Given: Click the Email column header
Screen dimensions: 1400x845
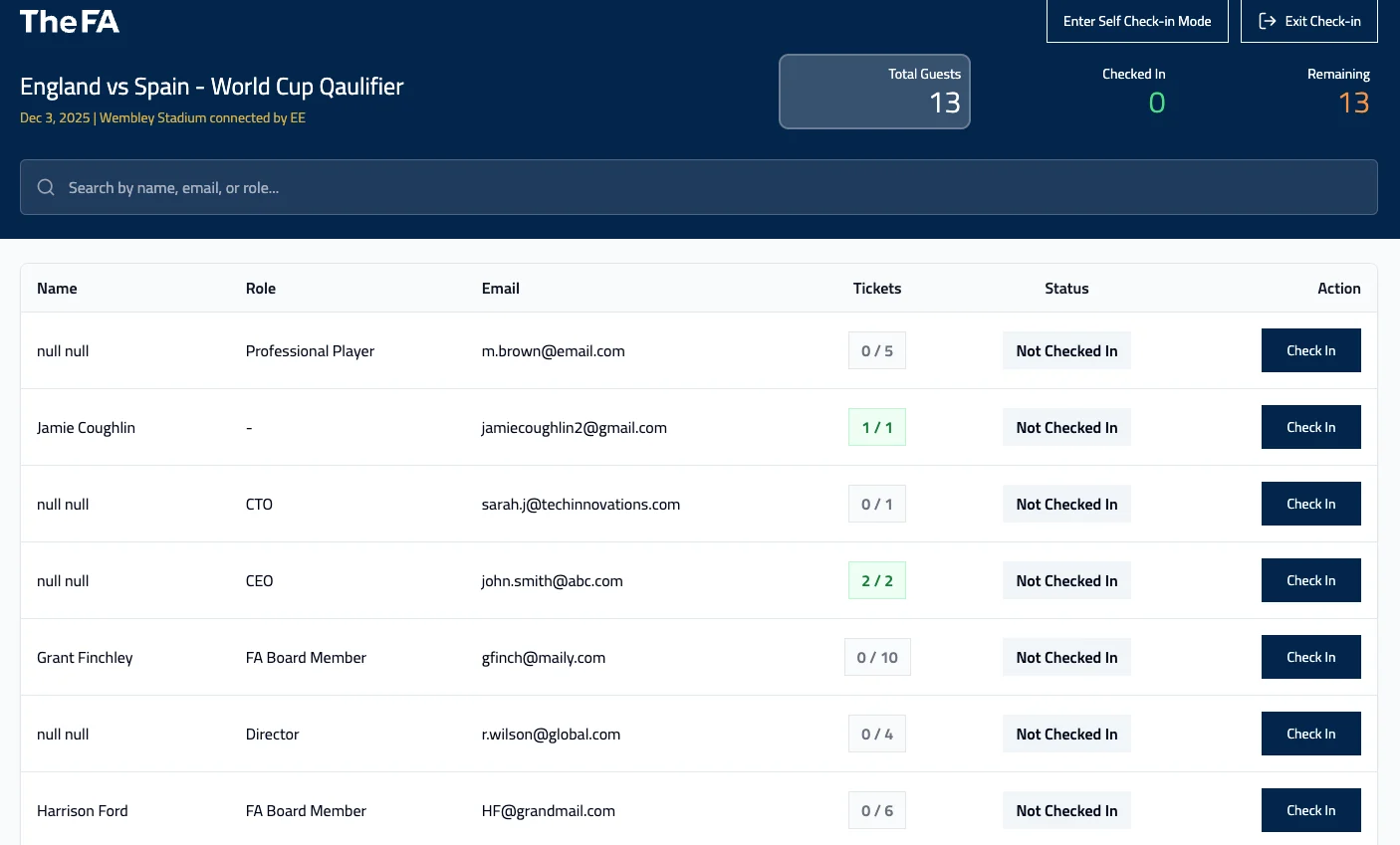Looking at the screenshot, I should [501, 289].
